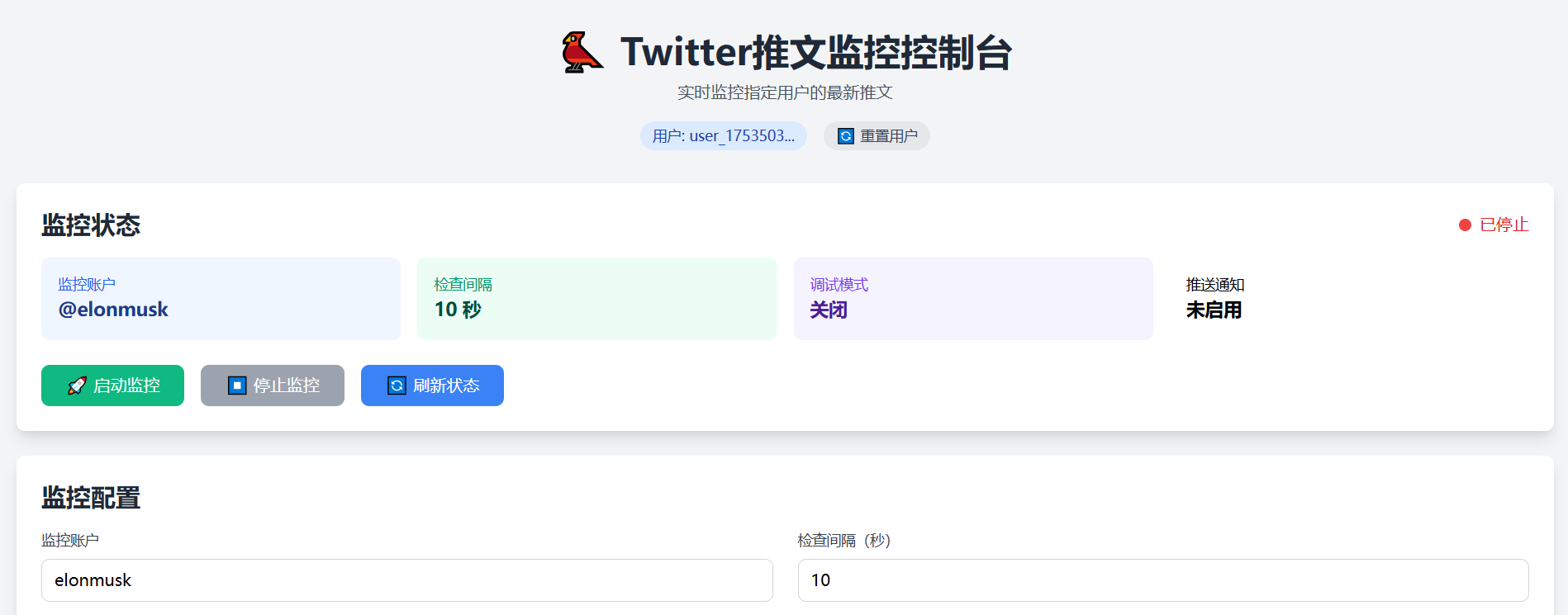Click the Twitter推文监控控制台 title
The image size is (1568, 615).
tap(816, 52)
